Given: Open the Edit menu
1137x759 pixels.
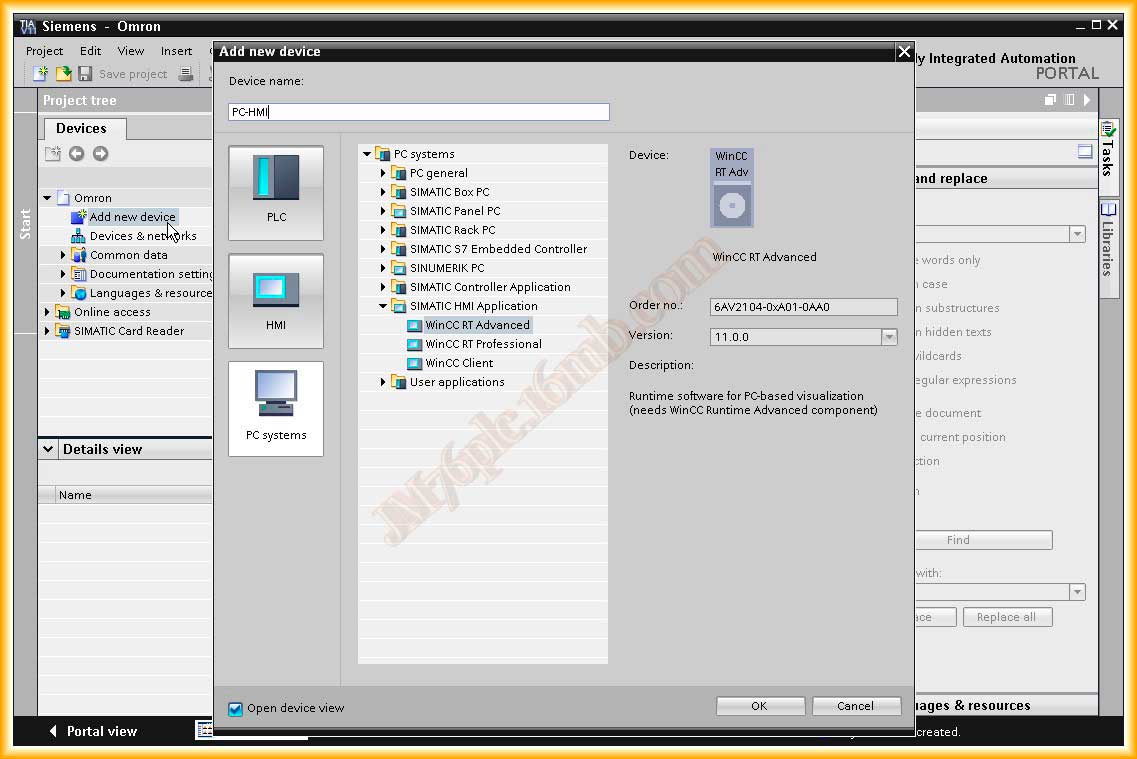Looking at the screenshot, I should (x=90, y=51).
